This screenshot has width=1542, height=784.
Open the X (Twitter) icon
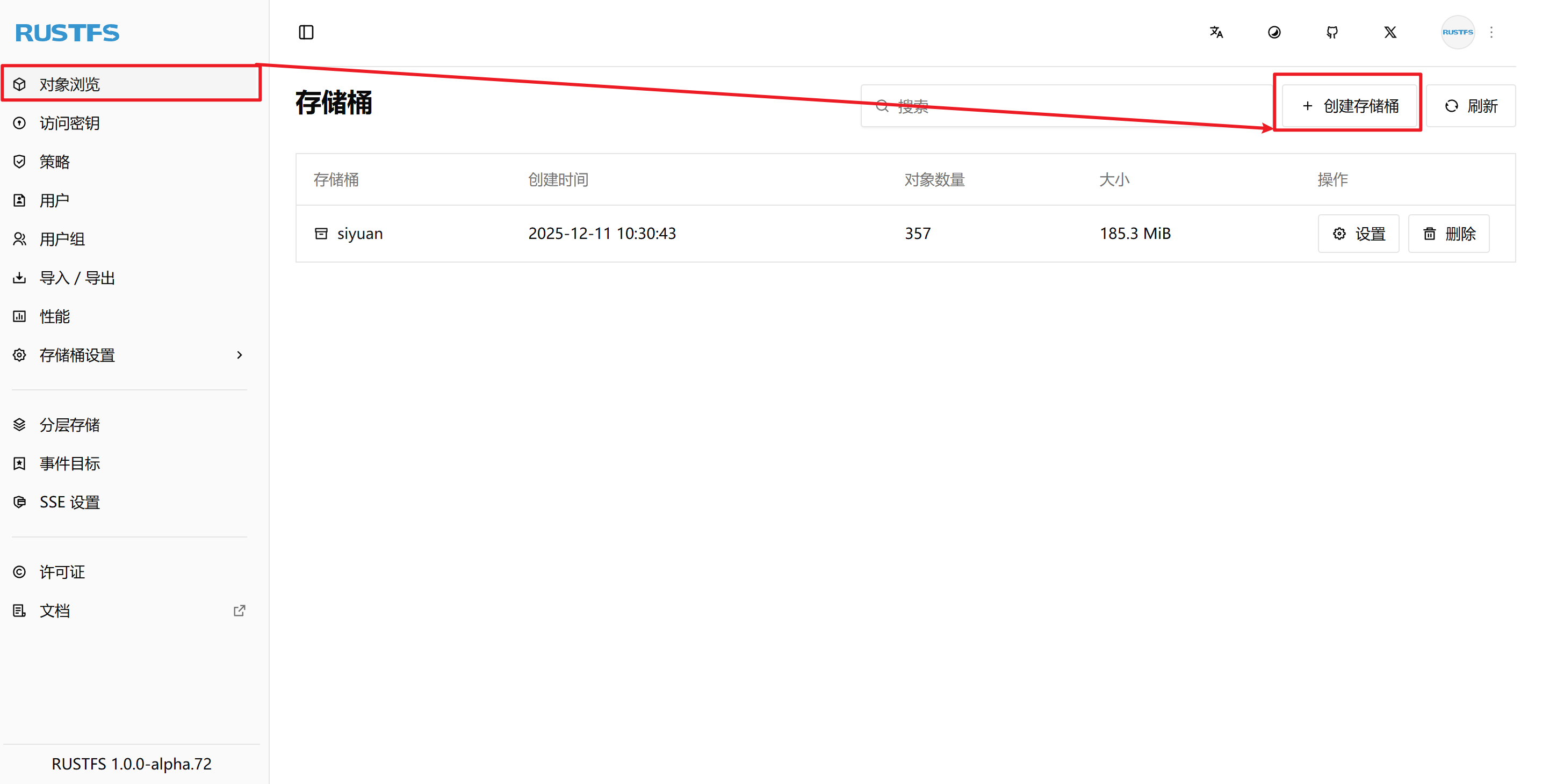(1390, 32)
